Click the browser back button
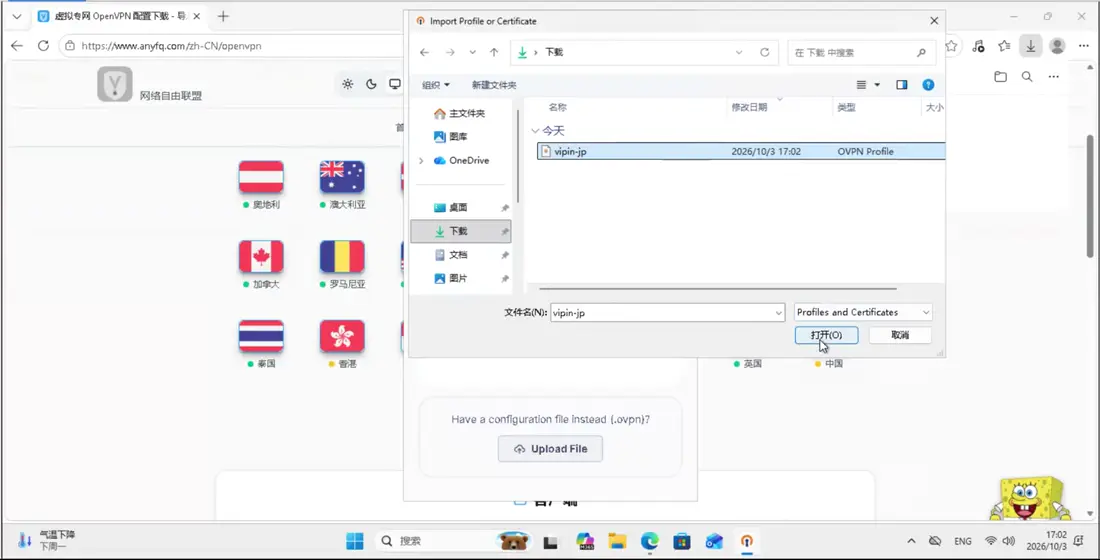1100x560 pixels. (x=17, y=46)
